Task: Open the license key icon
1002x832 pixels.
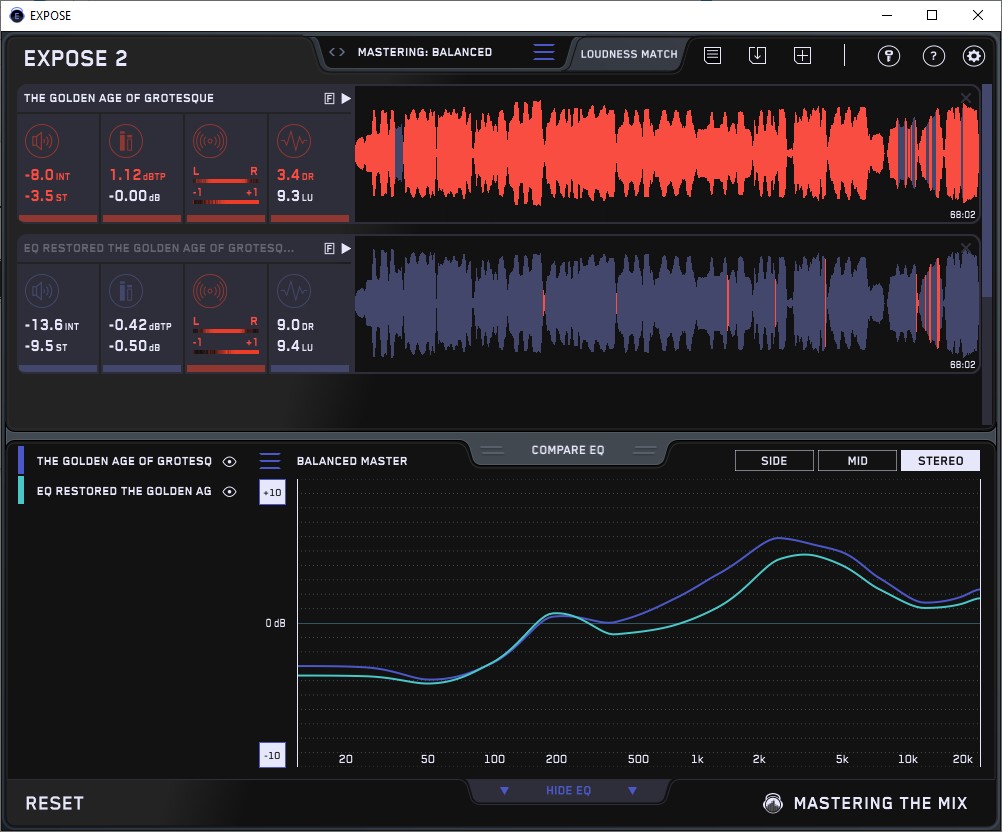Action: pyautogui.click(x=888, y=55)
